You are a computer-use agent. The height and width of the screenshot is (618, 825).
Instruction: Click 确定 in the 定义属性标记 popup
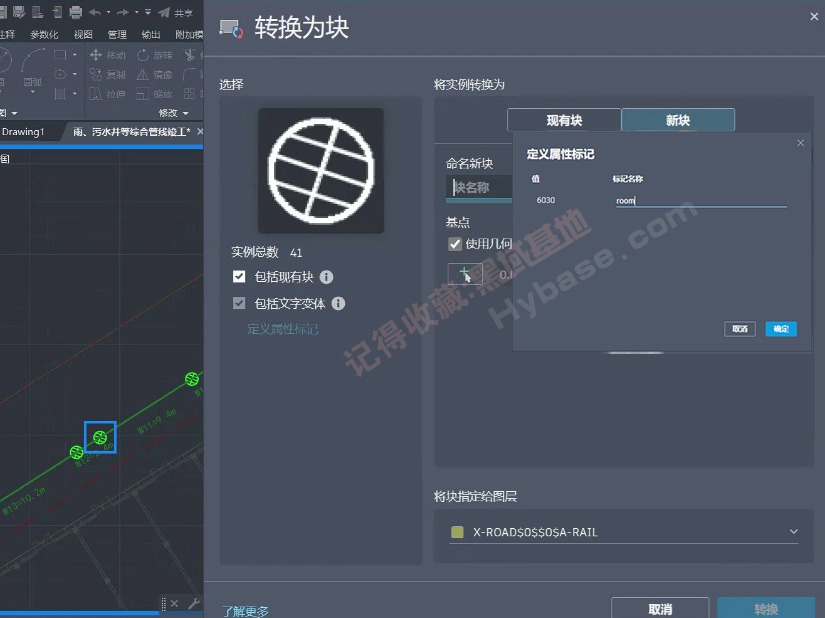click(x=781, y=329)
